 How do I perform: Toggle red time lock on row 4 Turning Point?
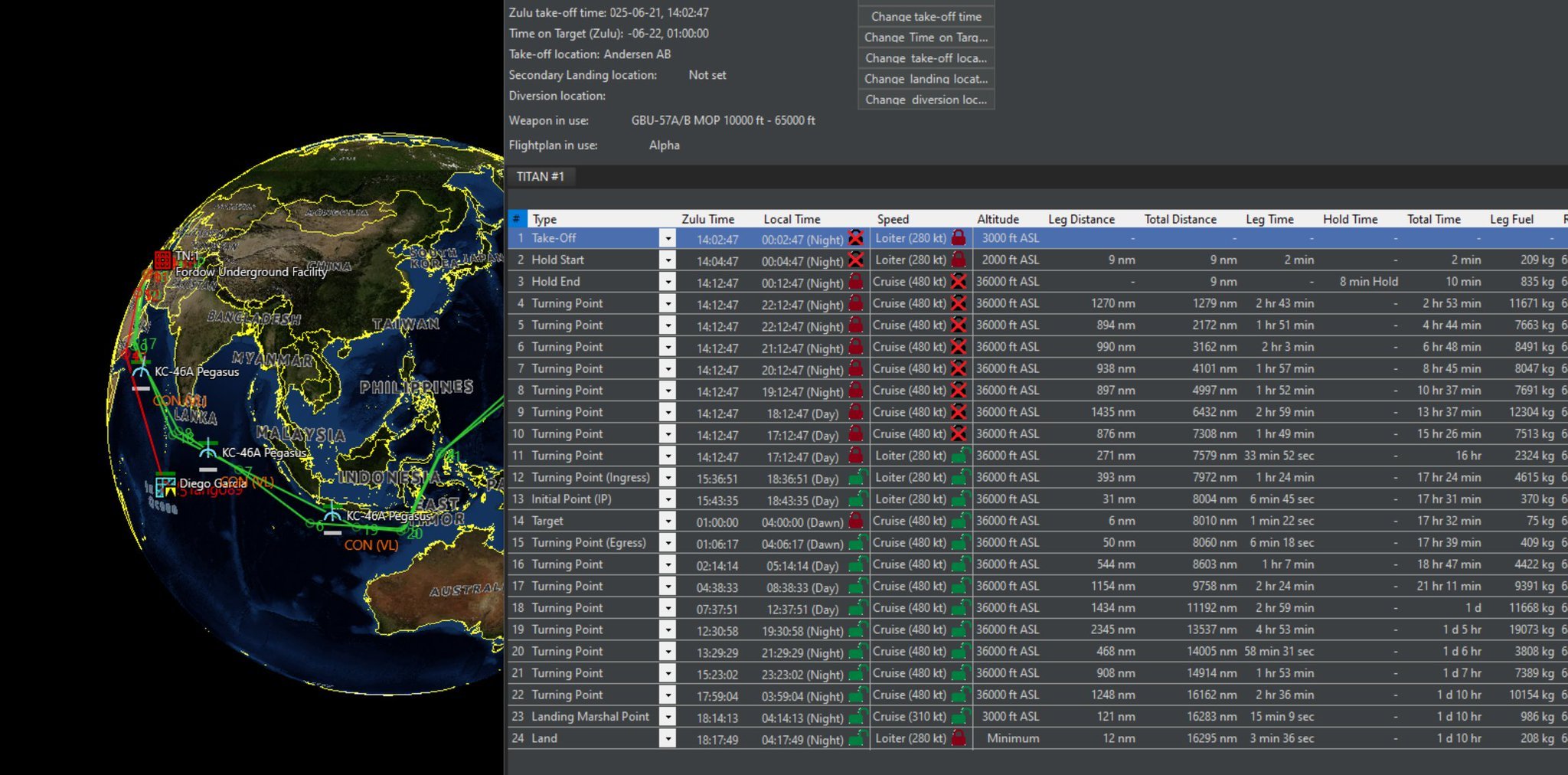(856, 303)
